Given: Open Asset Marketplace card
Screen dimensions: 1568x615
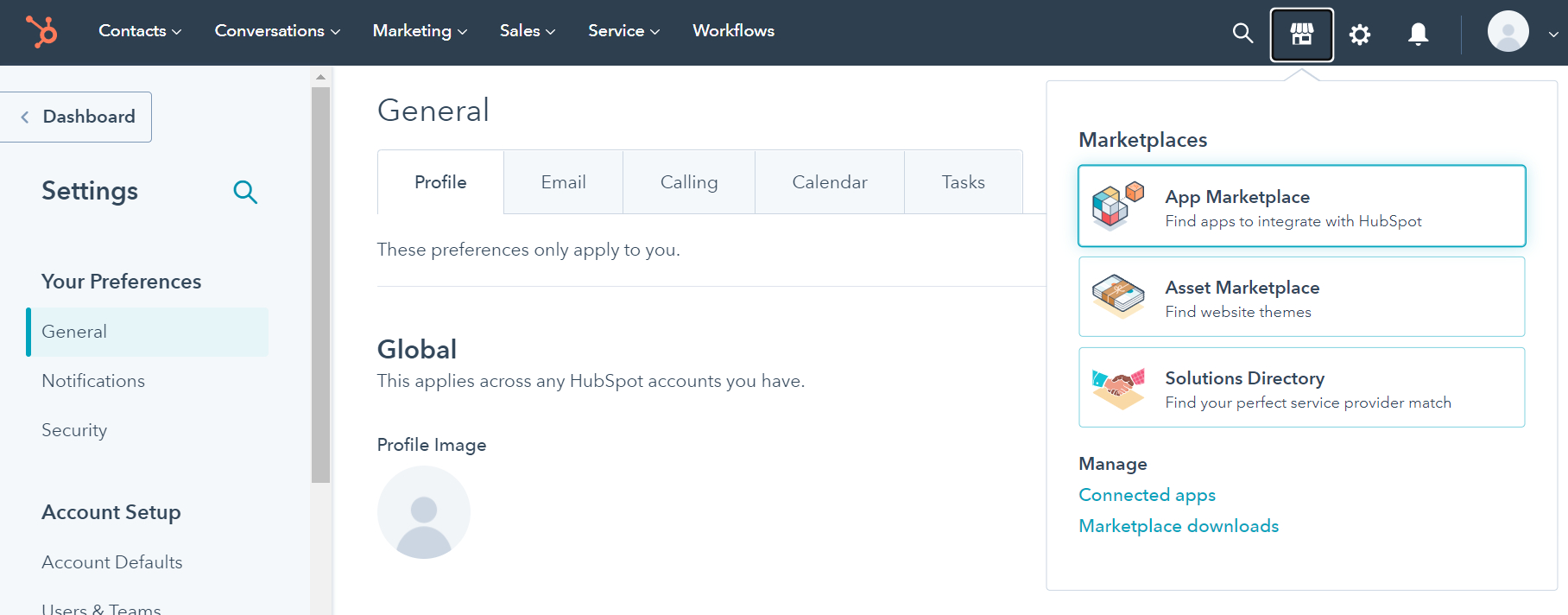Looking at the screenshot, I should [1302, 296].
